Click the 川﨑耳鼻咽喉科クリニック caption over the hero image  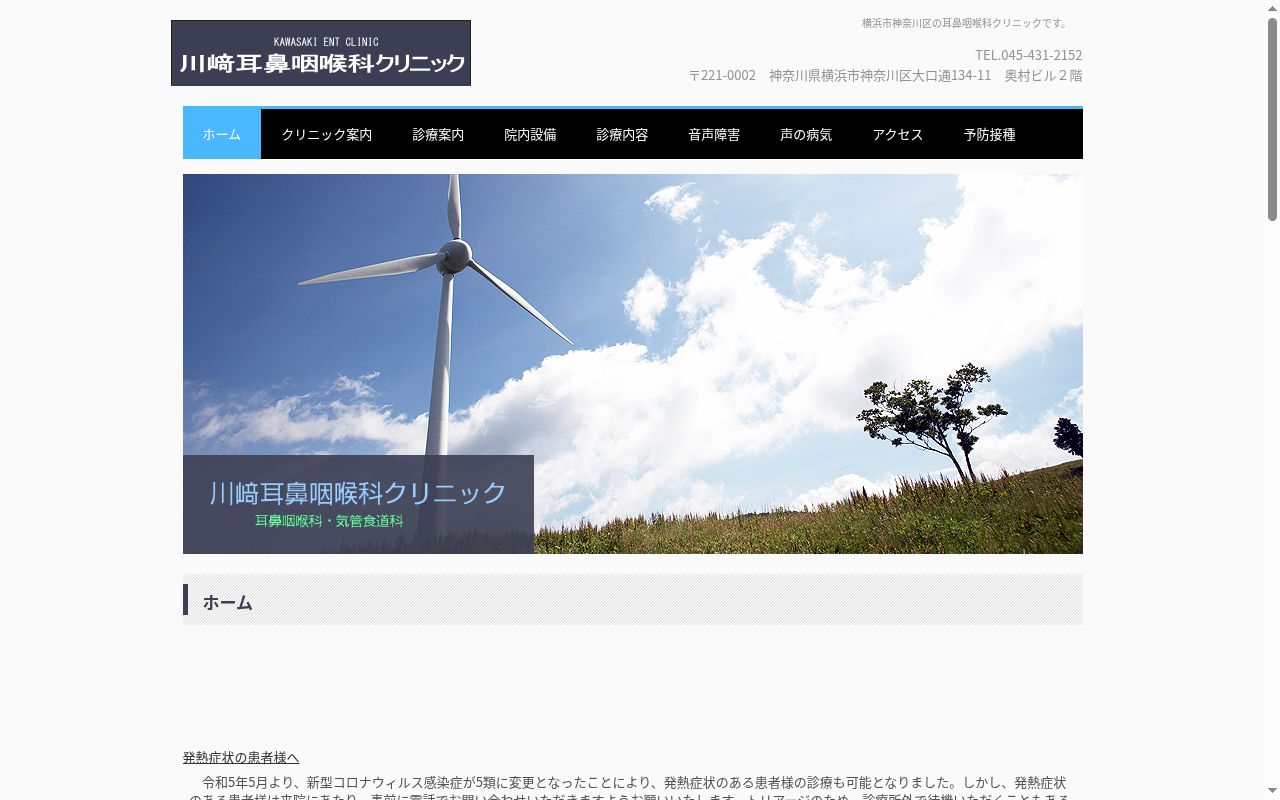click(358, 493)
